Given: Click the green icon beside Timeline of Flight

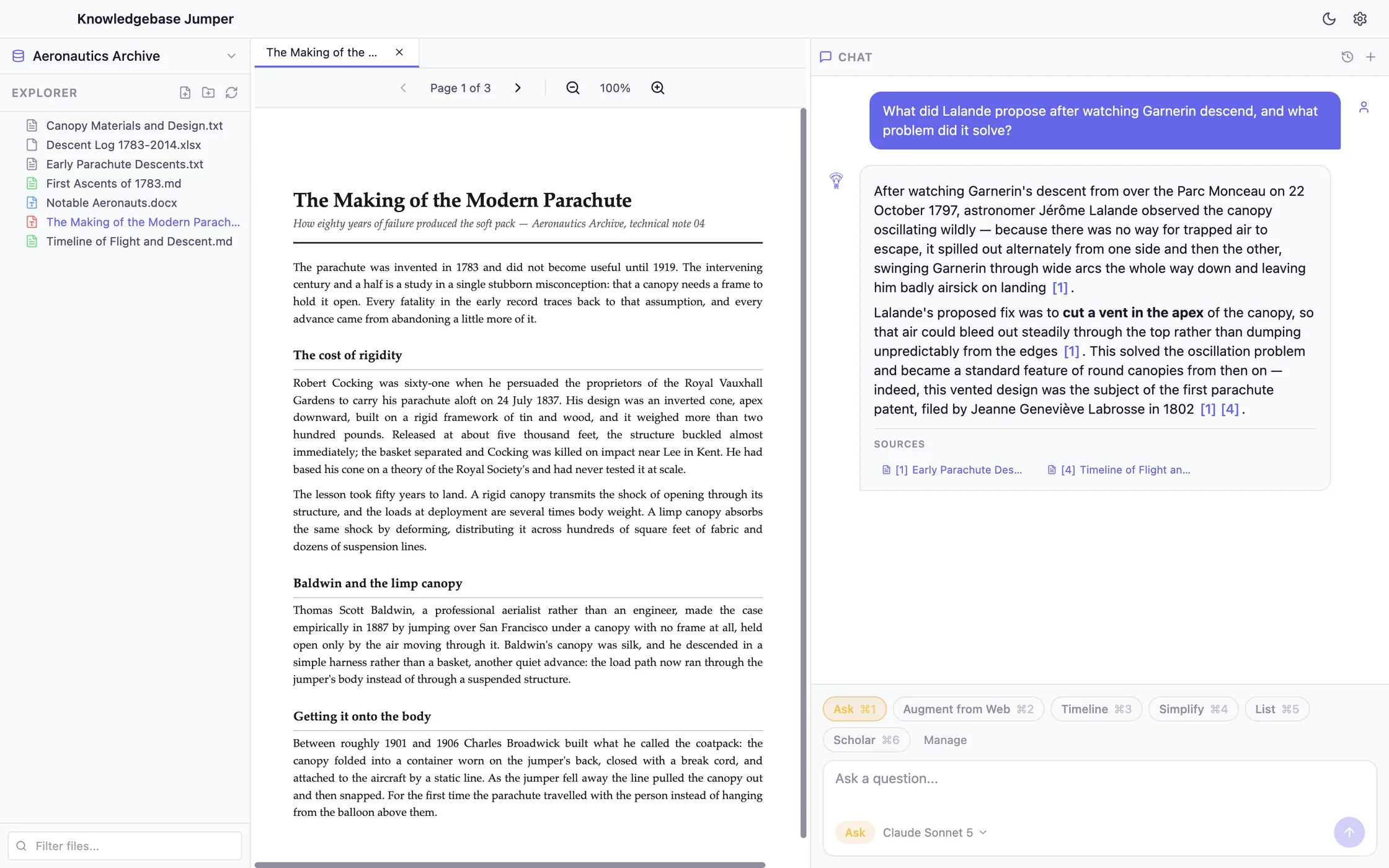Looking at the screenshot, I should (x=32, y=241).
